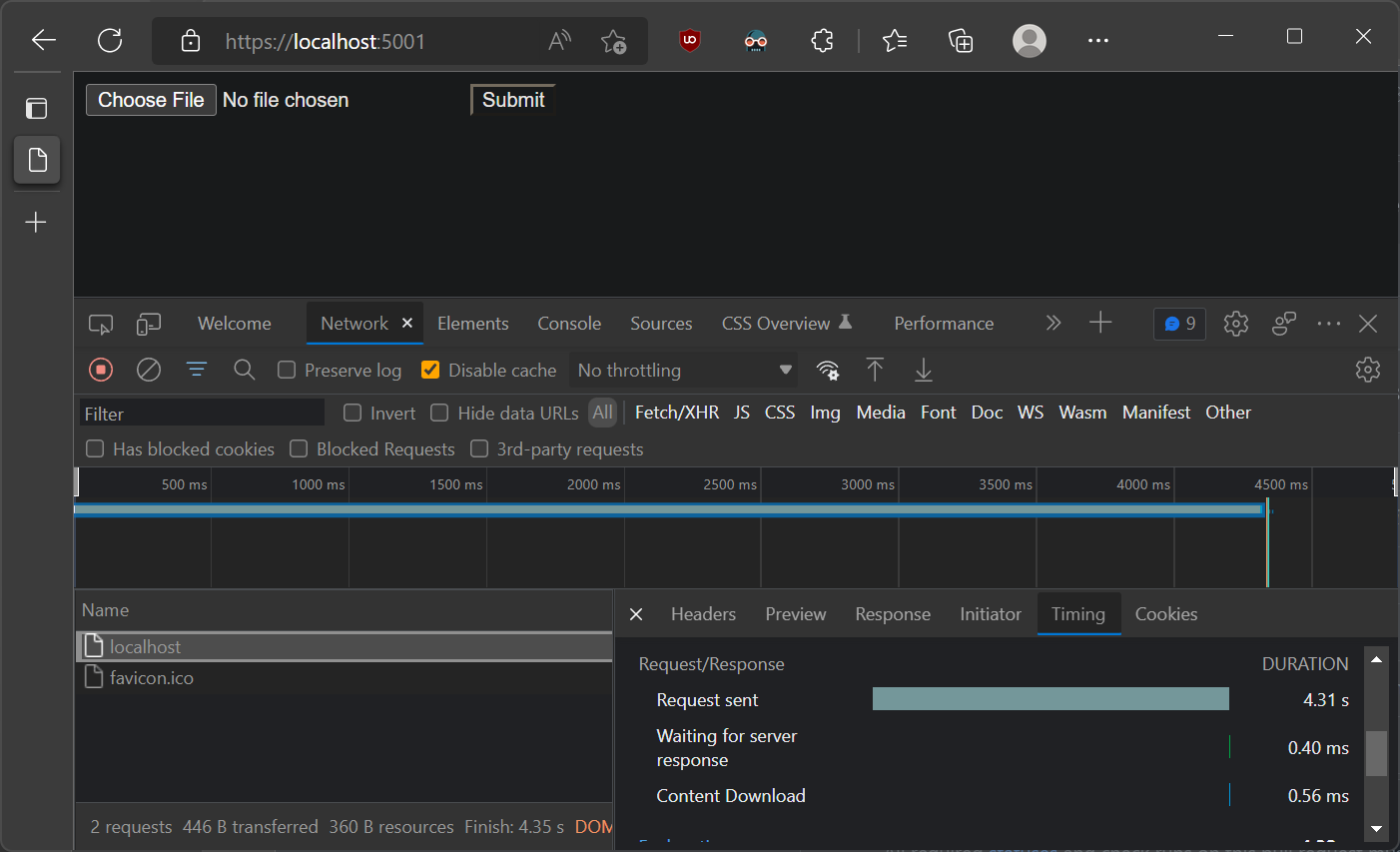
Task: Import HAR file with up arrow
Action: 875,370
